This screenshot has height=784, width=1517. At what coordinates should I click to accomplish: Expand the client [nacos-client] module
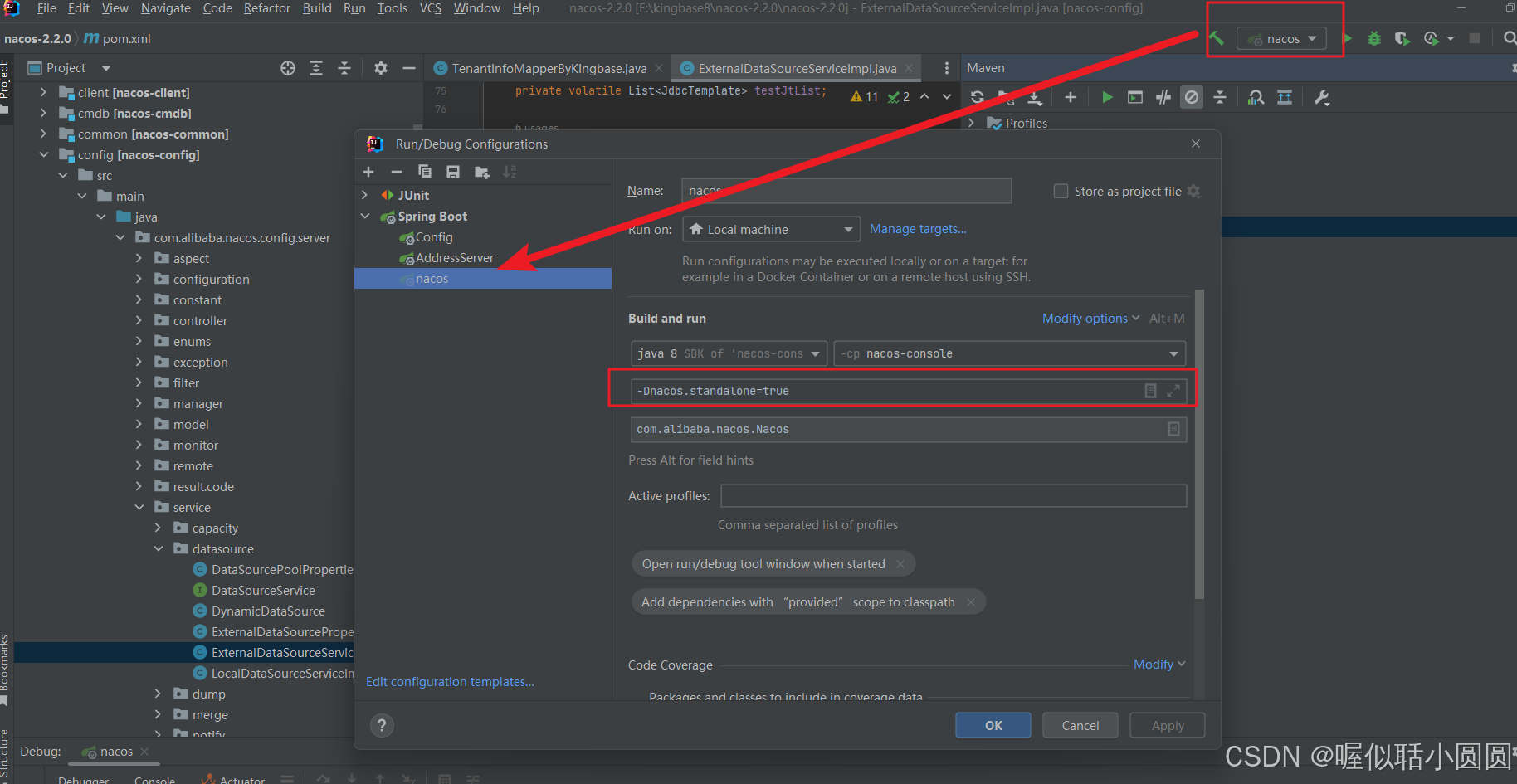[43, 92]
